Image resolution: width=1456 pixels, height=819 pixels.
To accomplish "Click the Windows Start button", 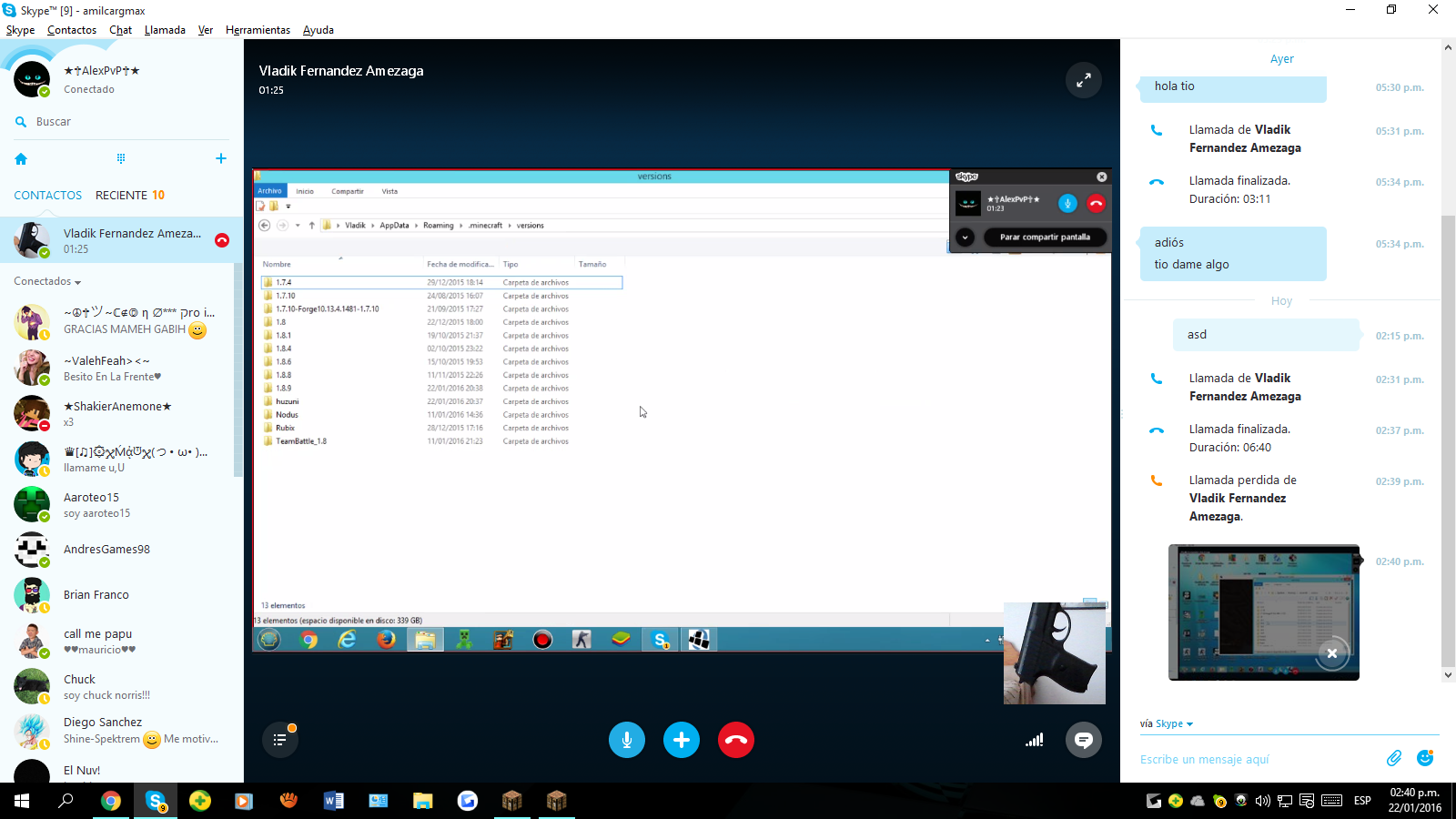I will click(x=22, y=801).
